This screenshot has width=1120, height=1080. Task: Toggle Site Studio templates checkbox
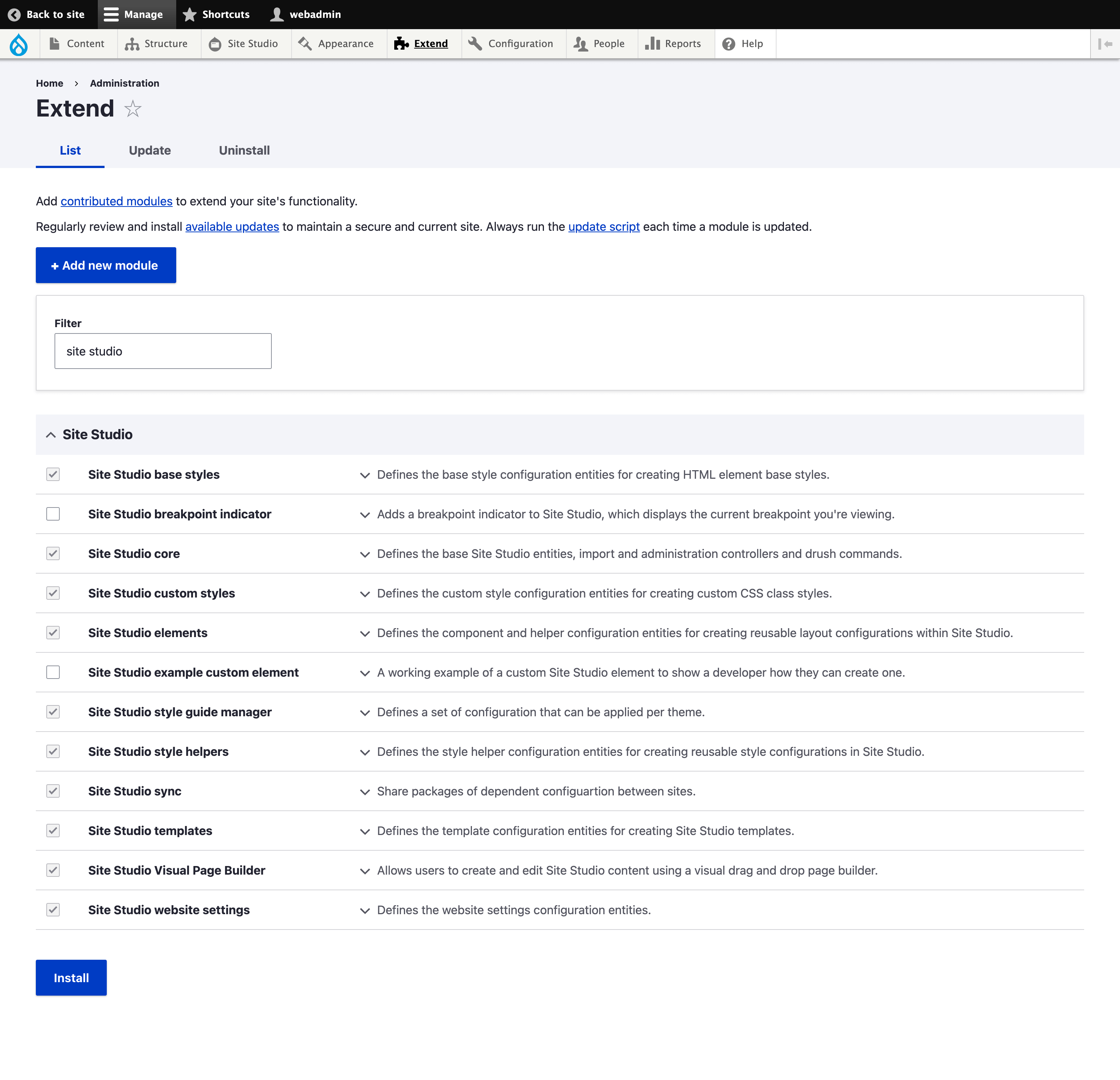click(x=53, y=831)
